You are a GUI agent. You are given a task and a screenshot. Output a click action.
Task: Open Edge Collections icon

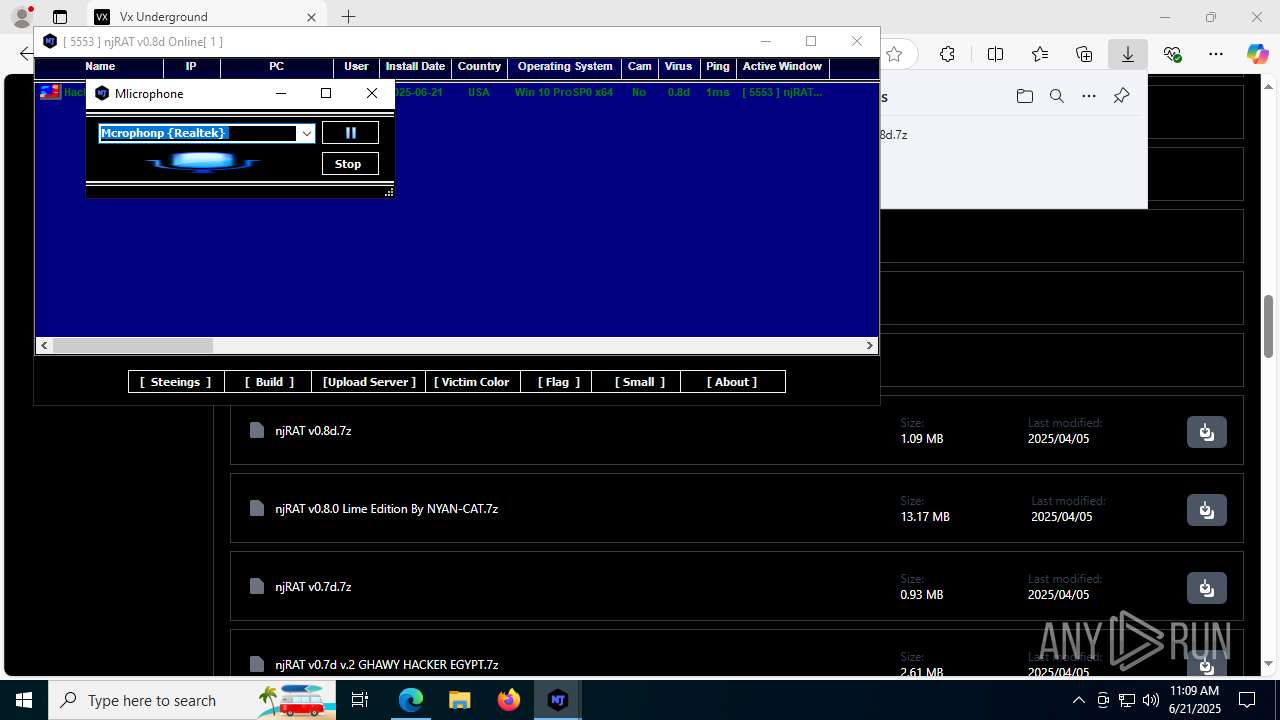click(x=1084, y=54)
